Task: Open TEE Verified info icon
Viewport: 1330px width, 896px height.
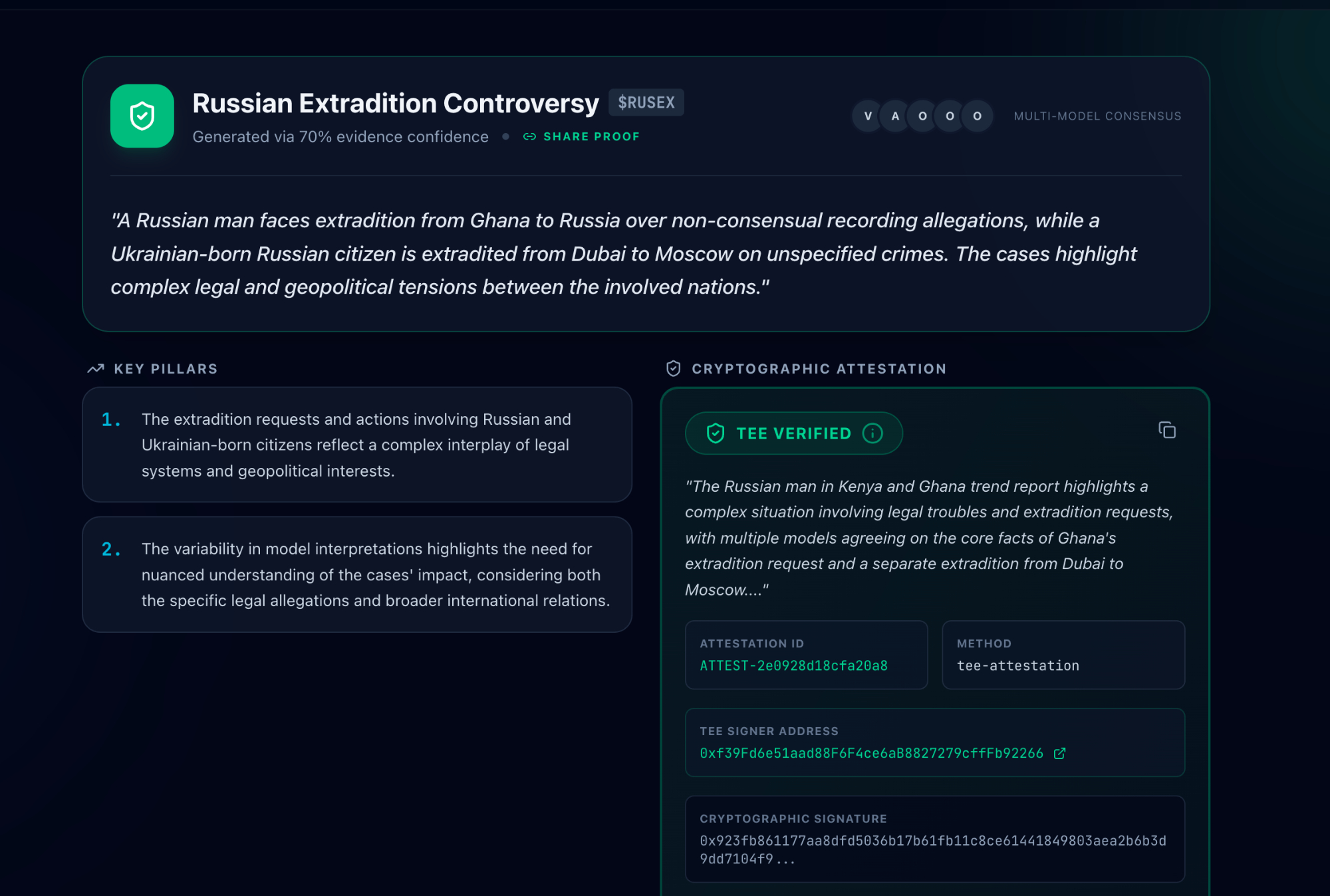Action: (x=872, y=433)
